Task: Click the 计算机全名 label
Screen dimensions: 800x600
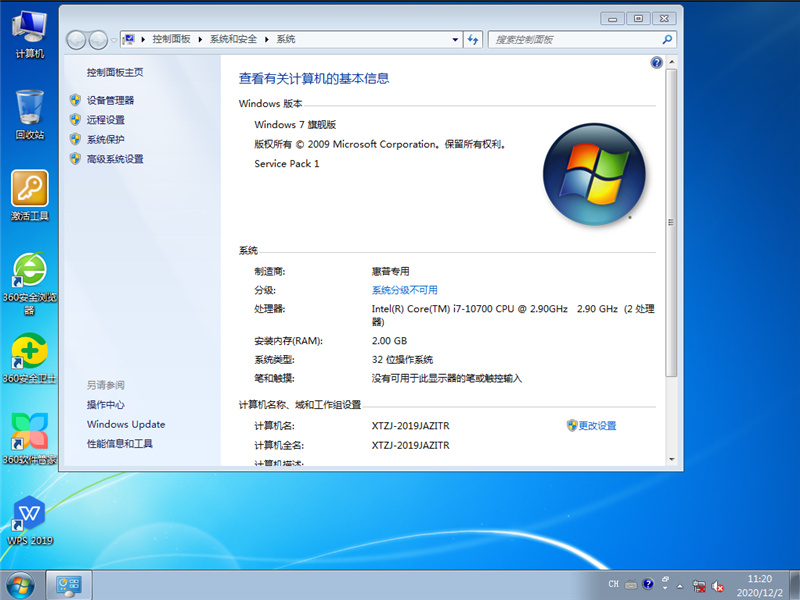Action: tap(279, 445)
